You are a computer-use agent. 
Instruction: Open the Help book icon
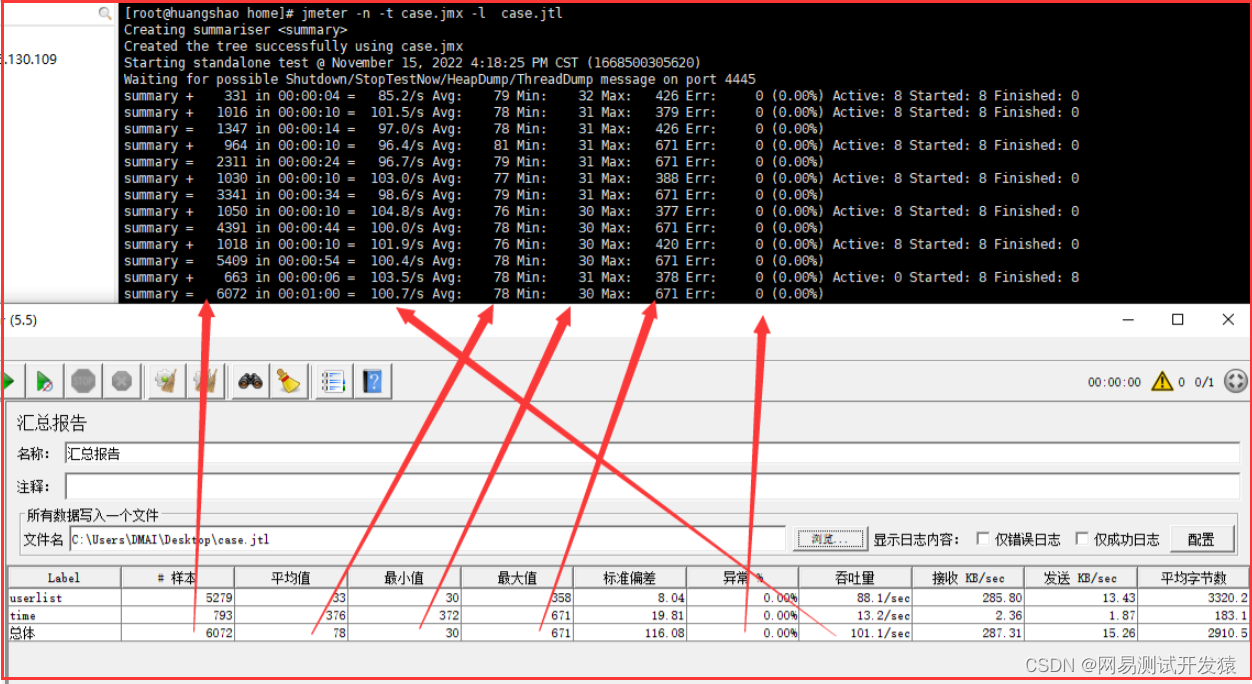373,381
